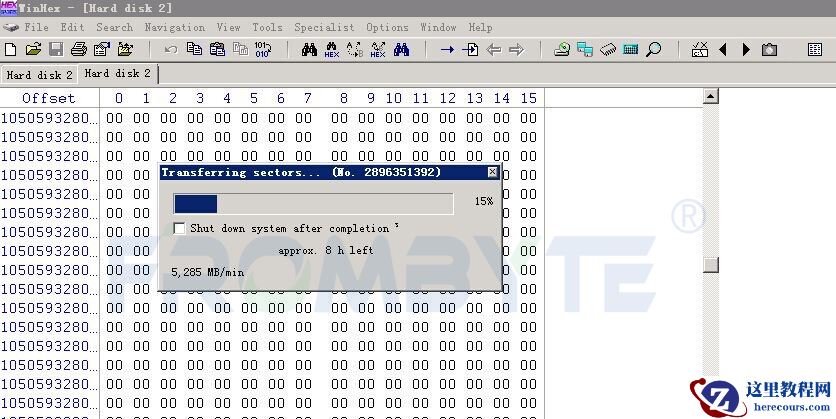Click the options grid icon at toolbar end
This screenshot has height=419, width=836.
(815, 50)
